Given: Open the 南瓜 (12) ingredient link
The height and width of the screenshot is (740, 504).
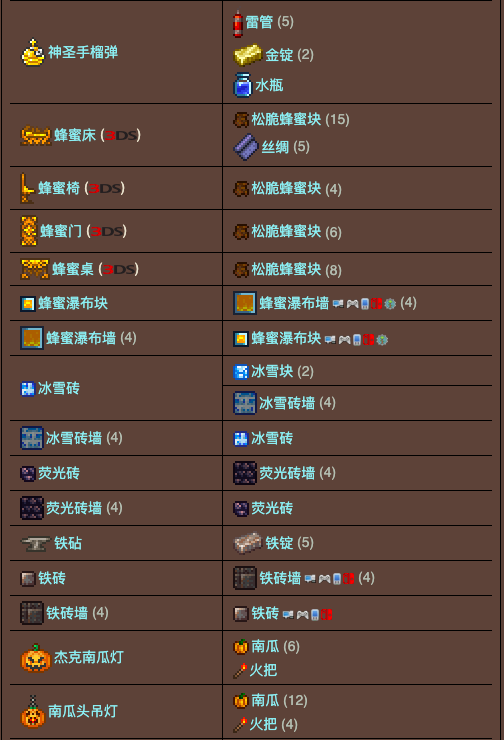Looking at the screenshot, I should coord(265,700).
